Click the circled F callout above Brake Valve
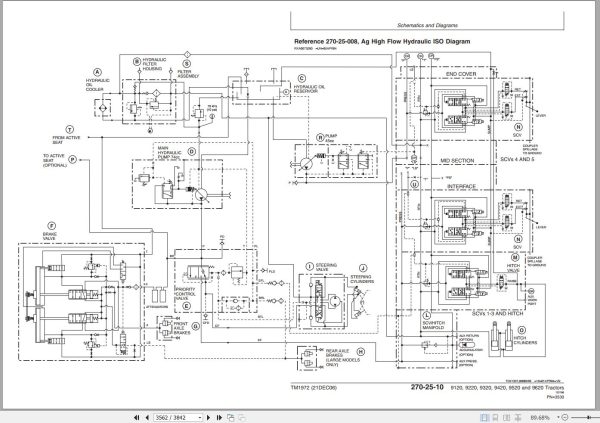This screenshot has width=600, height=423. coord(51,226)
